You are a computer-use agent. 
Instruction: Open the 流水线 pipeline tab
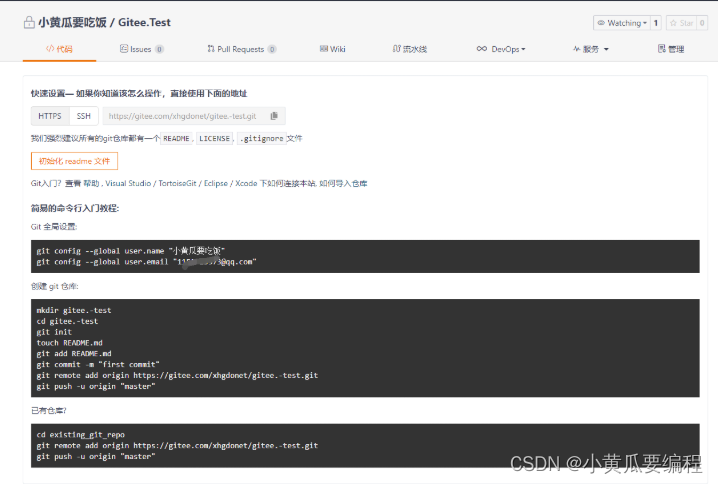(410, 49)
